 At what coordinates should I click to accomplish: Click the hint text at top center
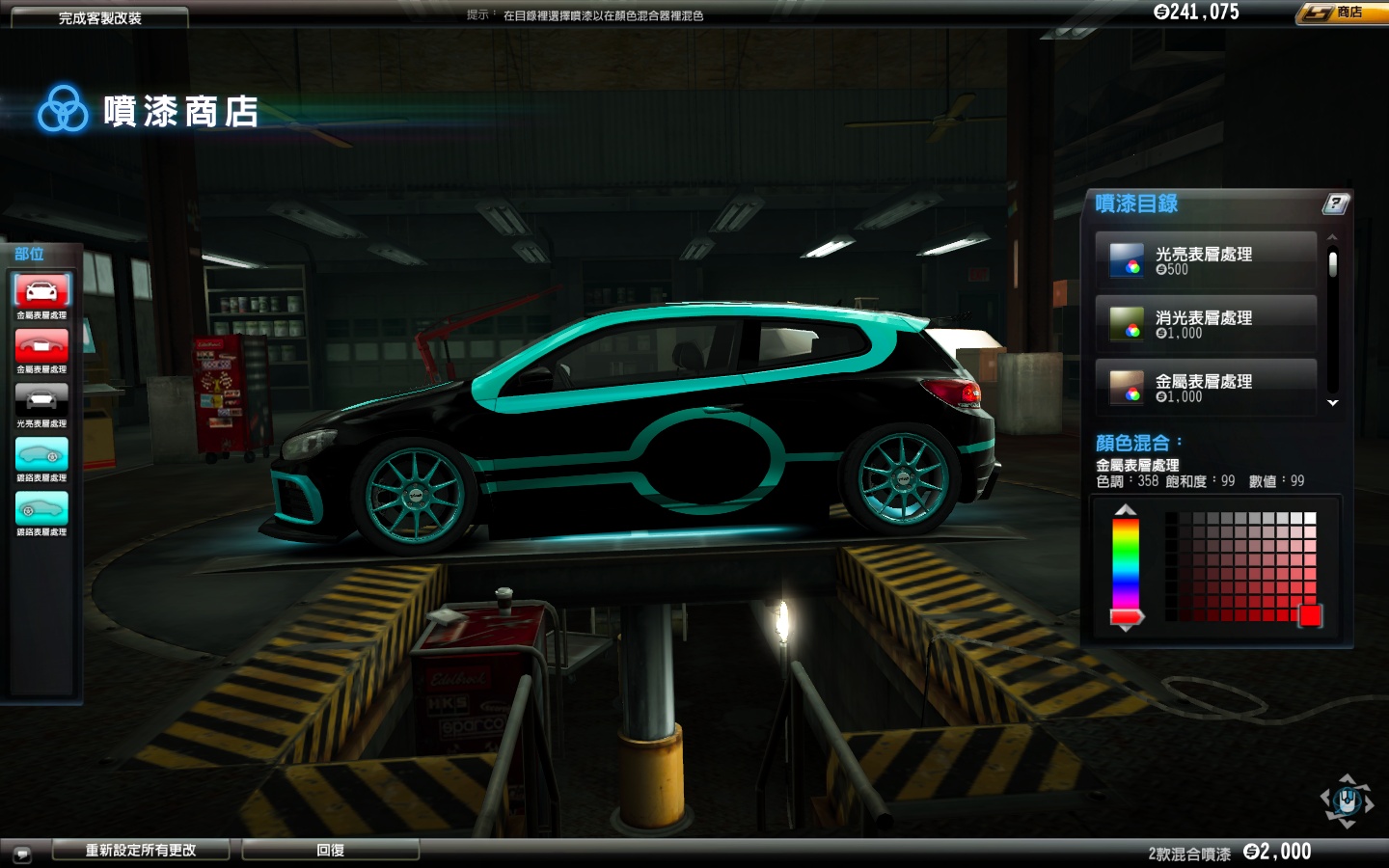tap(585, 15)
